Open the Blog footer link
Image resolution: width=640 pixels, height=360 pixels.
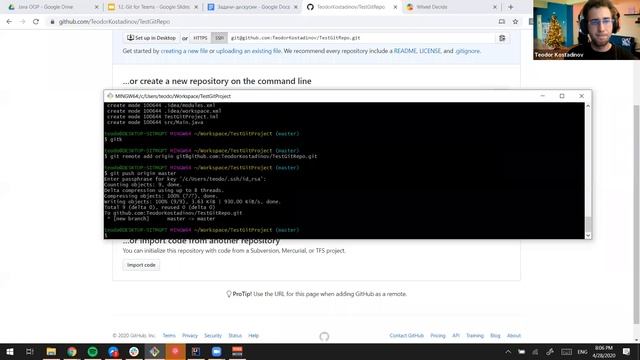(495, 336)
